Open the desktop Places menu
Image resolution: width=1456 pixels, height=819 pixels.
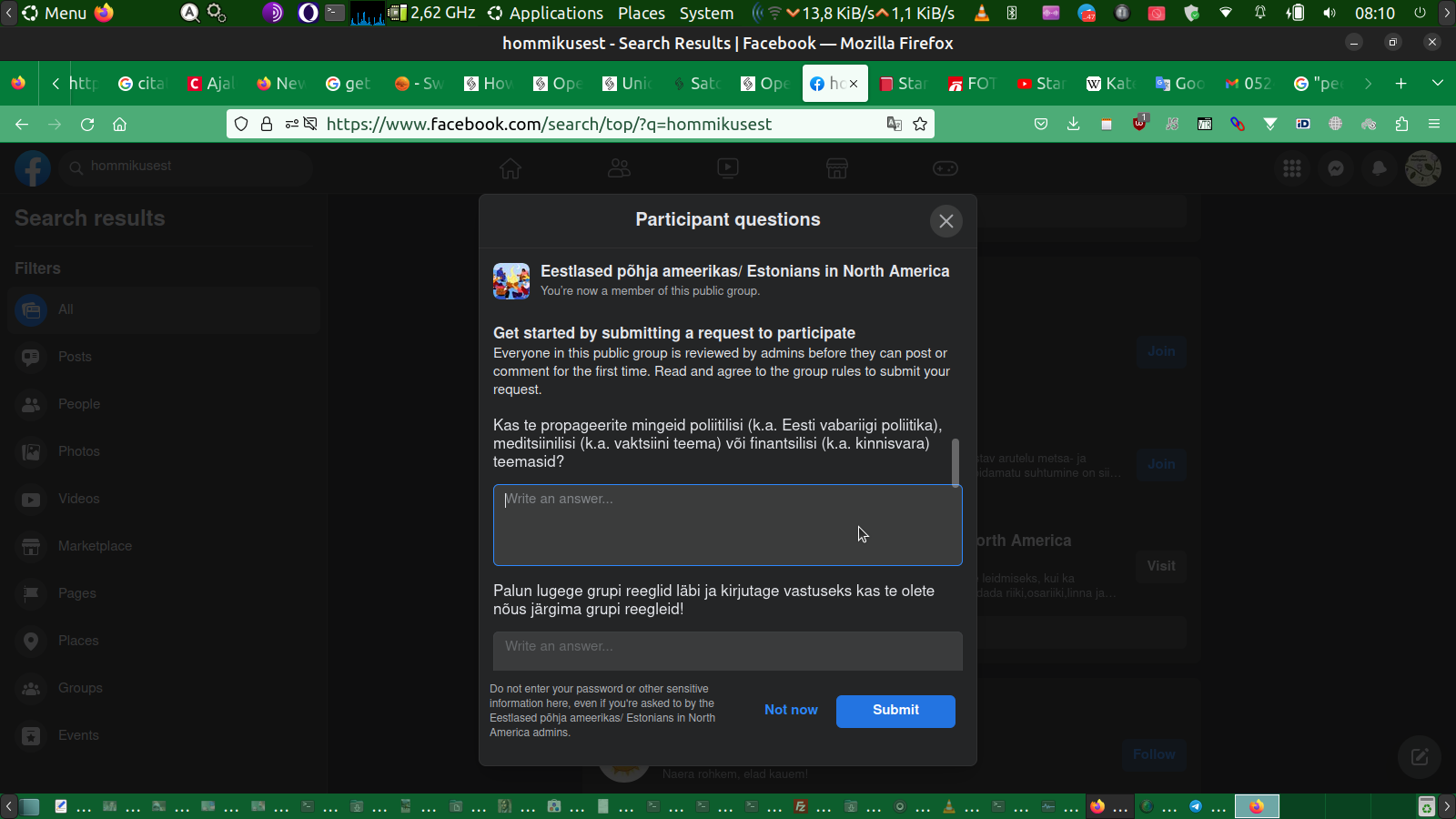click(642, 13)
